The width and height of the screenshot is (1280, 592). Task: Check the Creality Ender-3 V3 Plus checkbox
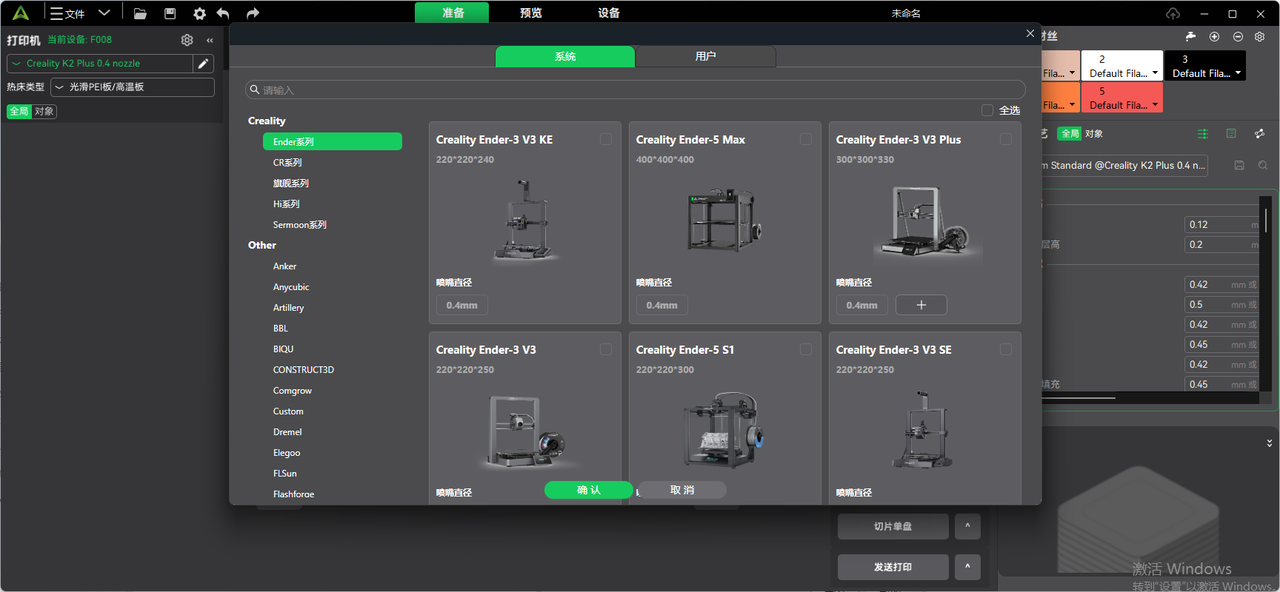[x=1006, y=139]
